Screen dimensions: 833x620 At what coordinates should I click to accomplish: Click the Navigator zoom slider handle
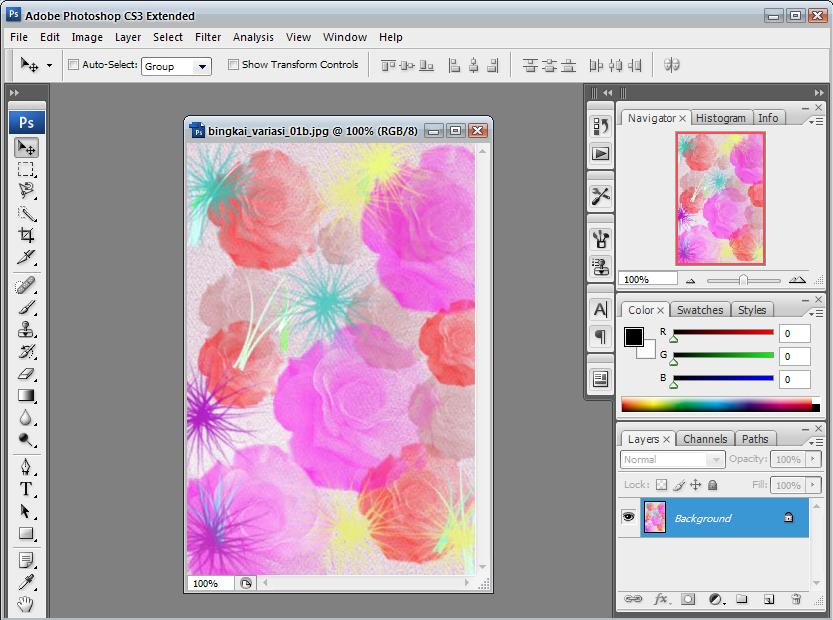pyautogui.click(x=743, y=280)
